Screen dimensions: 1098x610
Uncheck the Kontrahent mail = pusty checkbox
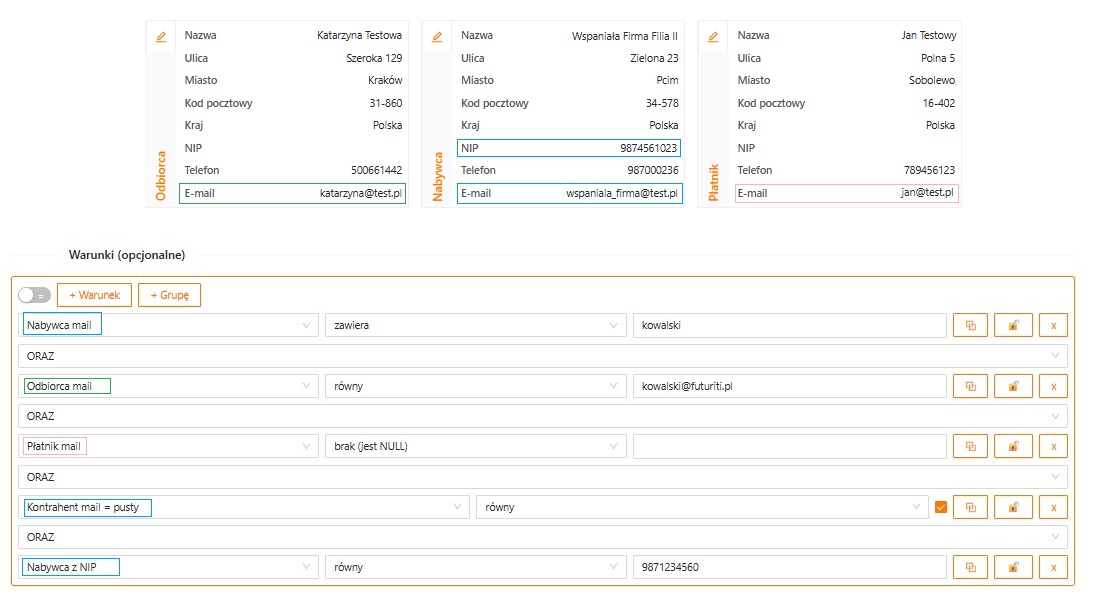point(940,507)
